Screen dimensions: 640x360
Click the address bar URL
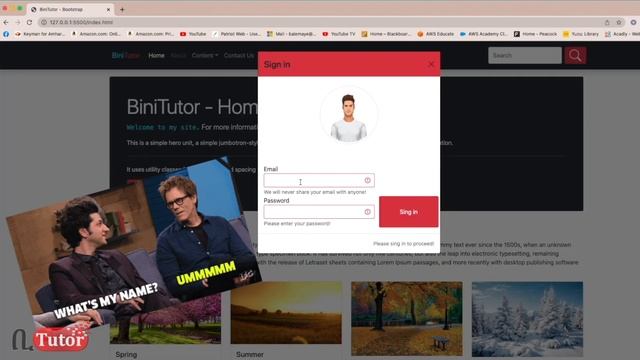coord(81,22)
